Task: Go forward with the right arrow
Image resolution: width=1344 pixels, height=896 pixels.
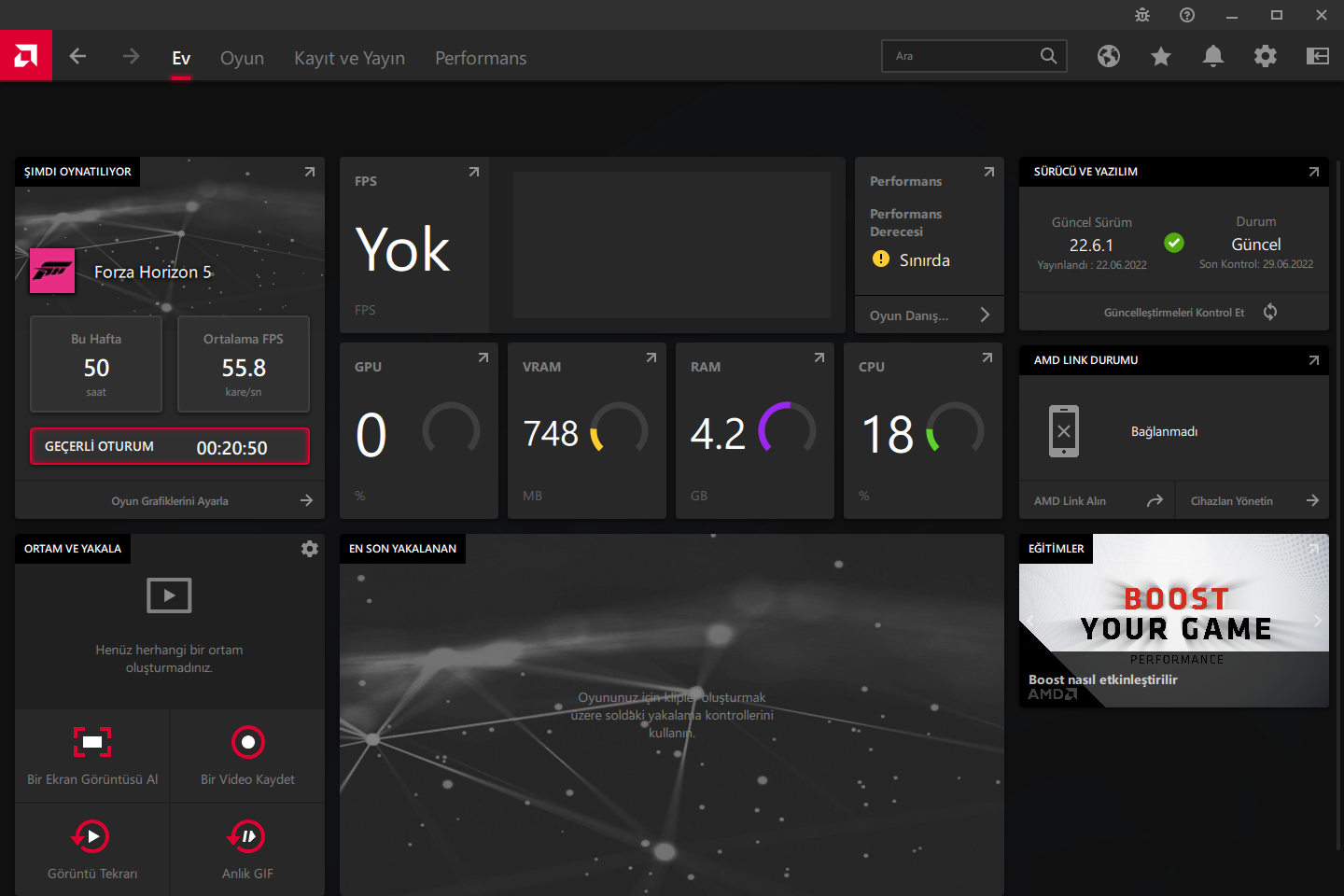Action: 131,56
